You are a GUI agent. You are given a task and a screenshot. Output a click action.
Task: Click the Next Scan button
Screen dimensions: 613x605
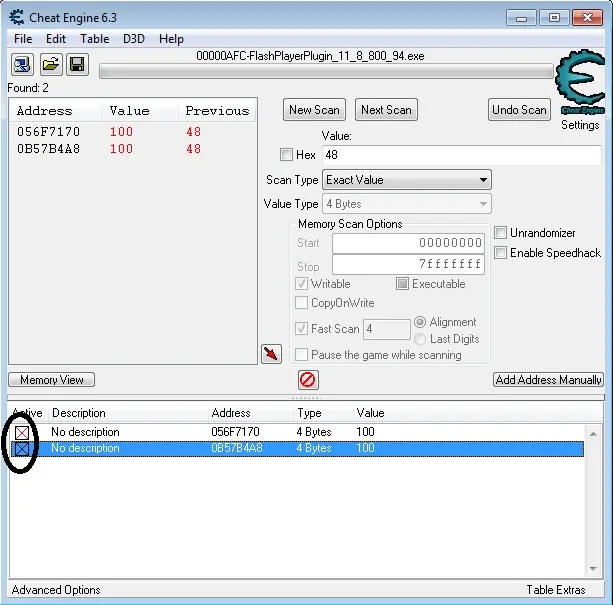(x=386, y=110)
